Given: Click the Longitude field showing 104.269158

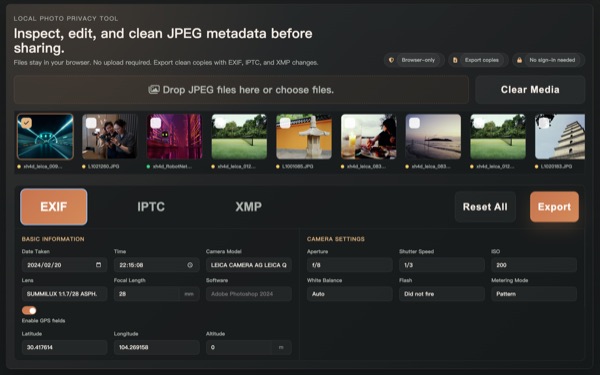Looking at the screenshot, I should pyautogui.click(x=157, y=347).
